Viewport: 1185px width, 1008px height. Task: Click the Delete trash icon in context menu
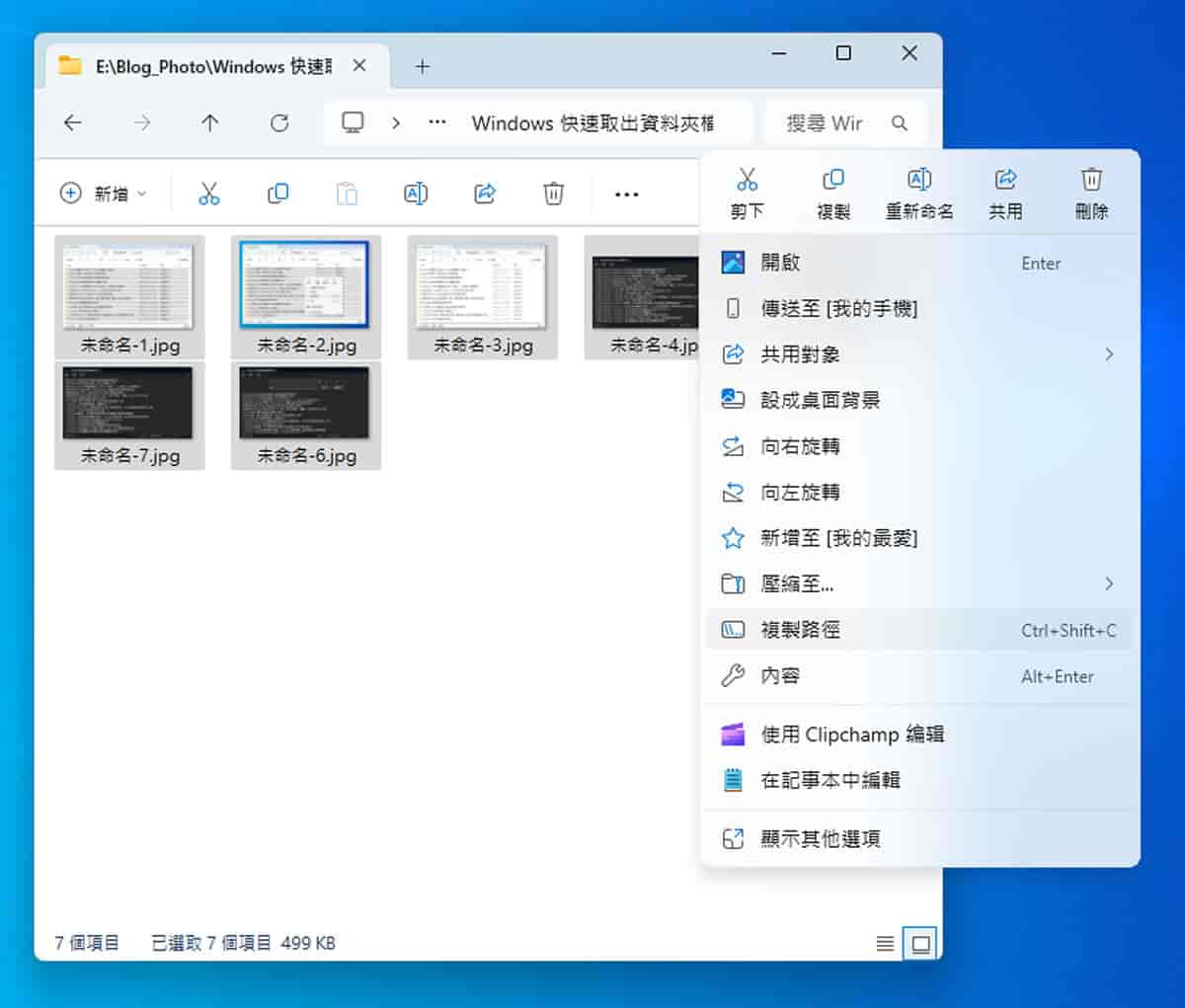click(x=1091, y=181)
